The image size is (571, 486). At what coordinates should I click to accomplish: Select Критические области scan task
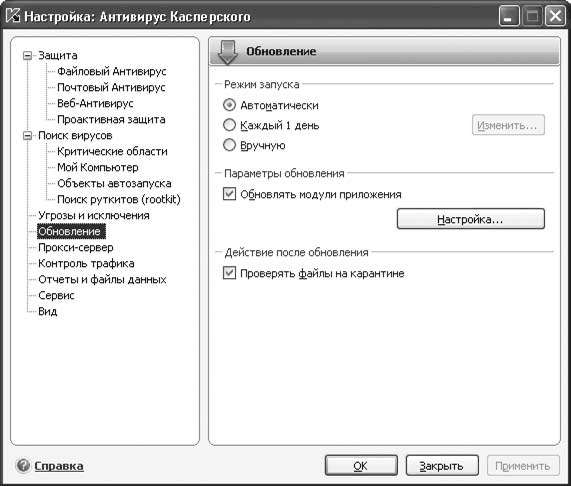click(113, 151)
